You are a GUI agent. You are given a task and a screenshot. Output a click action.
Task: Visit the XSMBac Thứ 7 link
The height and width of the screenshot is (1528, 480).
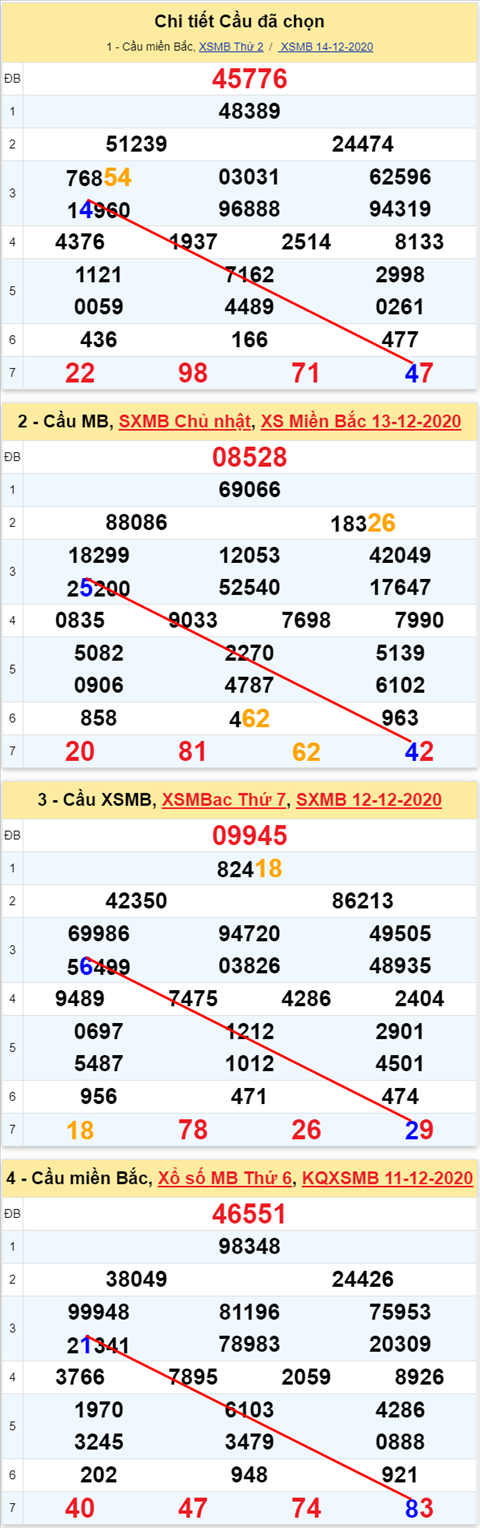(225, 800)
